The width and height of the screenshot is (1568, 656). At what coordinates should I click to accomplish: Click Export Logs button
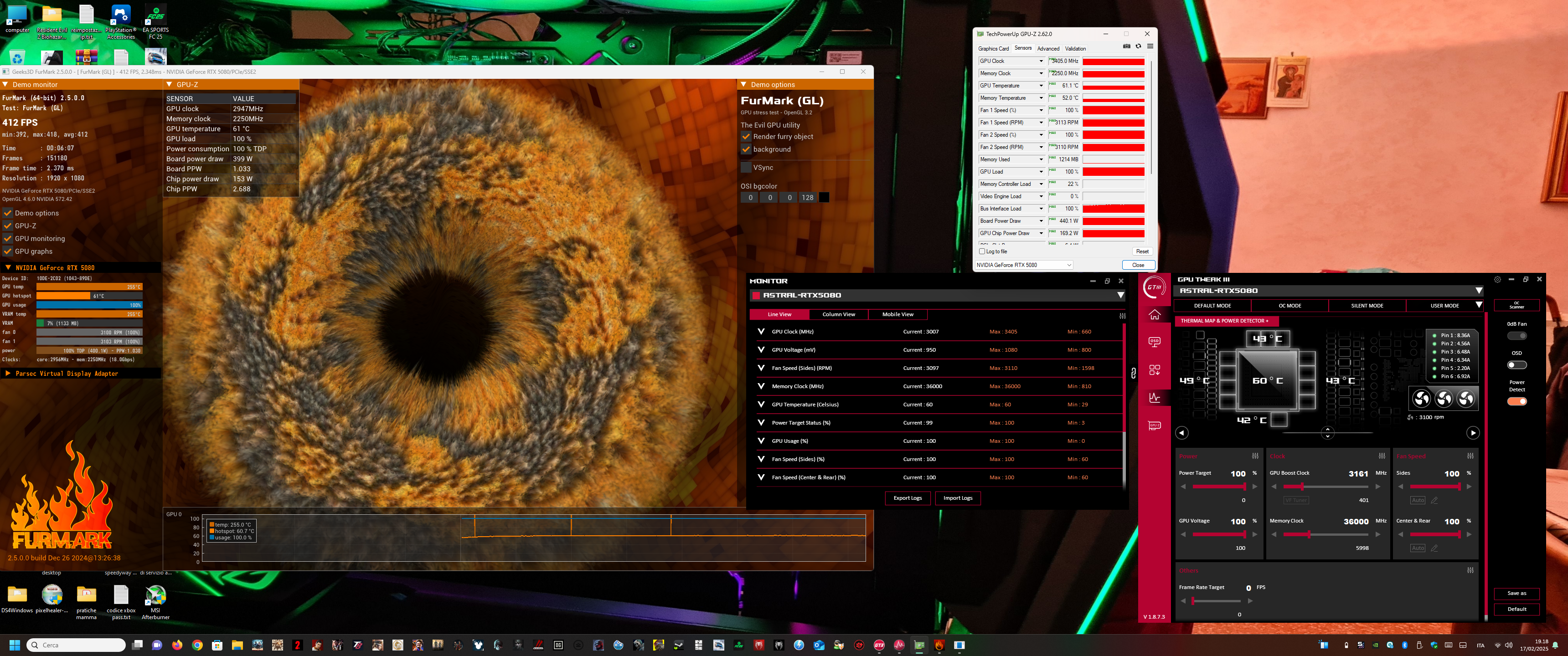tap(907, 498)
